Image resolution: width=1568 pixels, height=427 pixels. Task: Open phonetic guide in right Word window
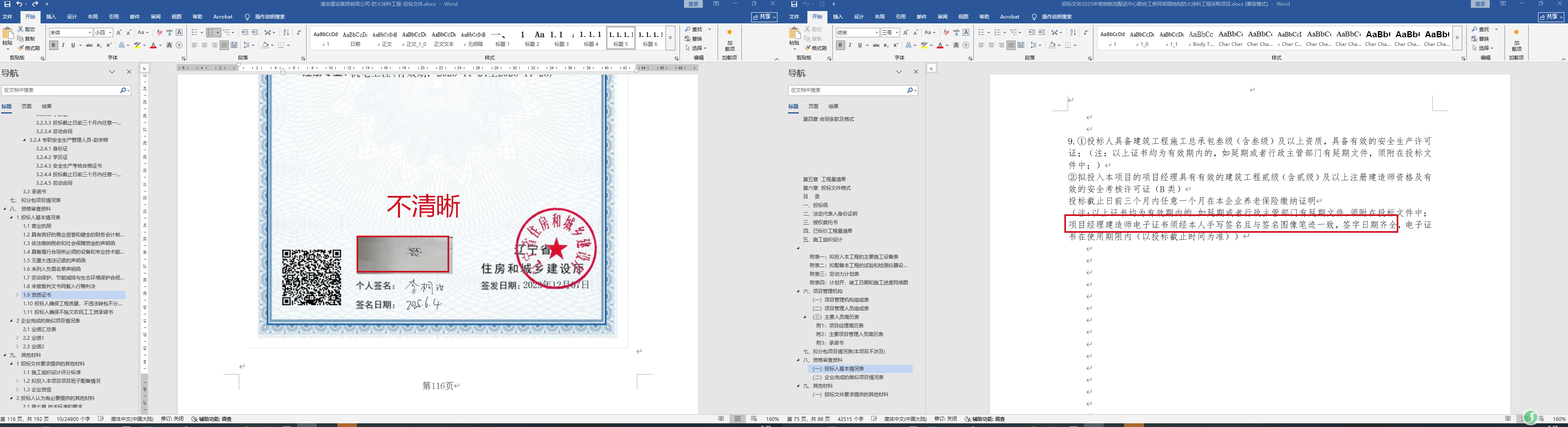[x=956, y=32]
